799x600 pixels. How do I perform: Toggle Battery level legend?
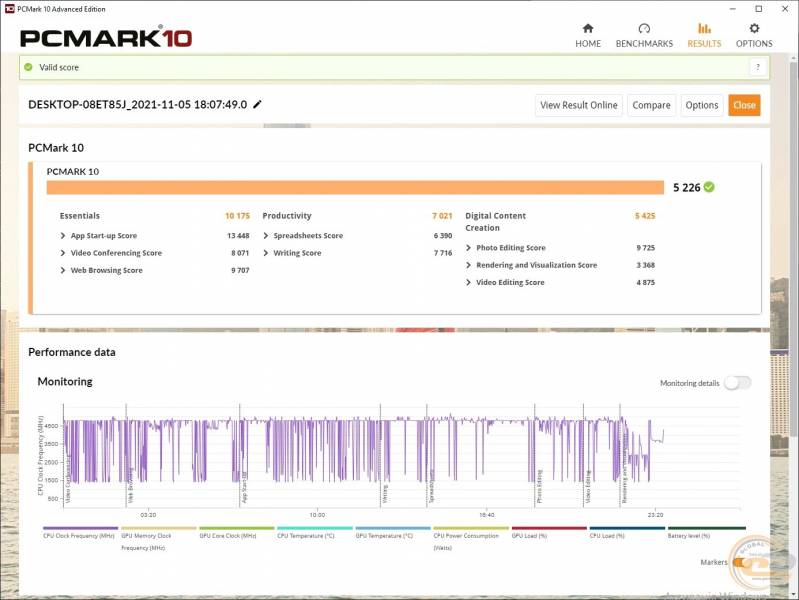click(x=706, y=532)
